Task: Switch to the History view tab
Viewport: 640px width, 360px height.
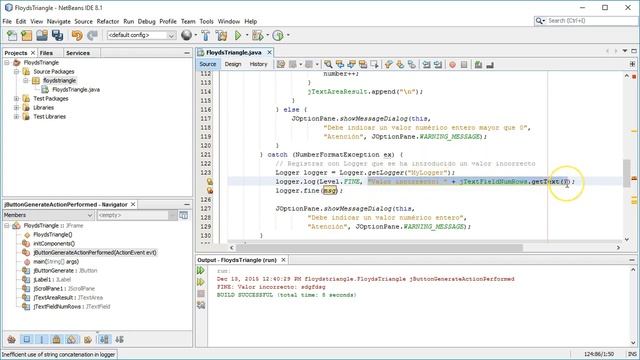Action: (258, 64)
